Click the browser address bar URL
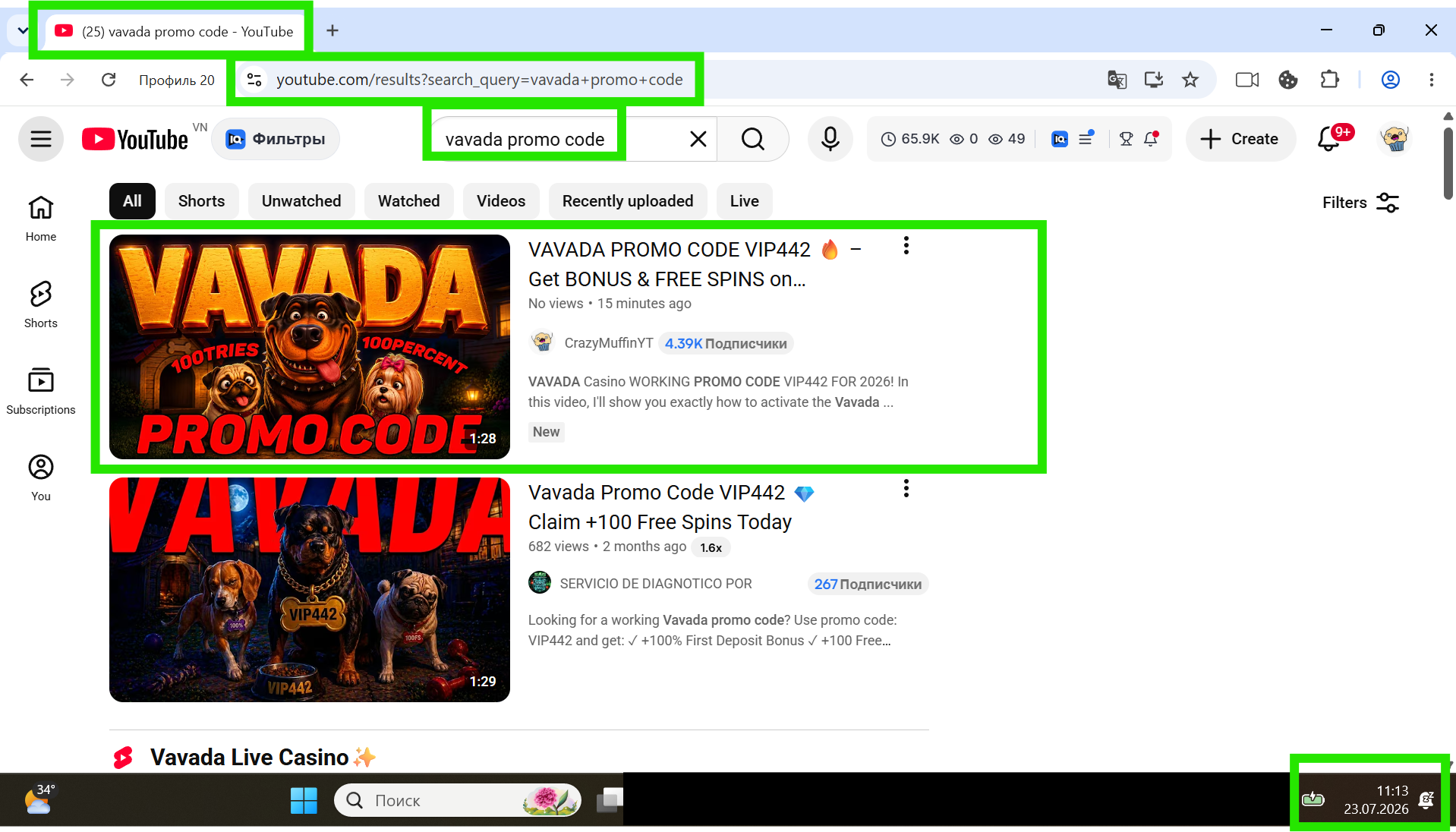Image resolution: width=1456 pixels, height=832 pixels. [x=480, y=80]
